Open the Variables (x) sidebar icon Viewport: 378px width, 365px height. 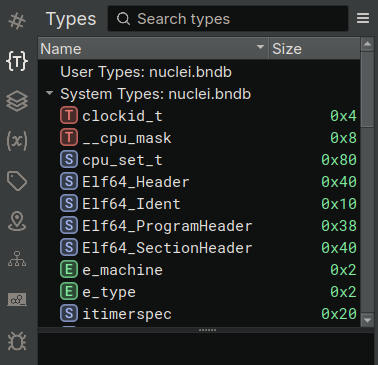[x=17, y=141]
